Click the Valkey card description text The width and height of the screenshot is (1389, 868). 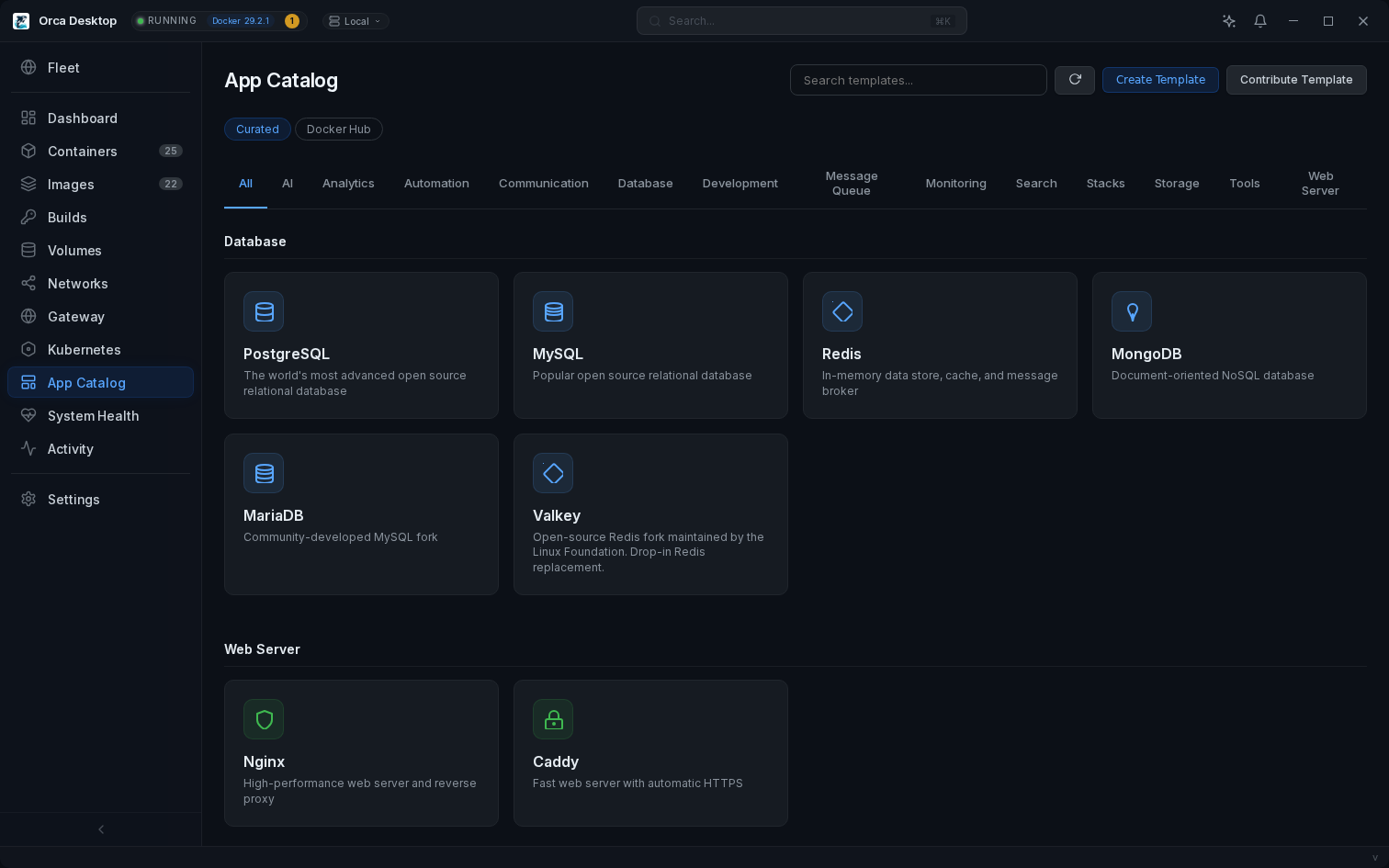(649, 552)
